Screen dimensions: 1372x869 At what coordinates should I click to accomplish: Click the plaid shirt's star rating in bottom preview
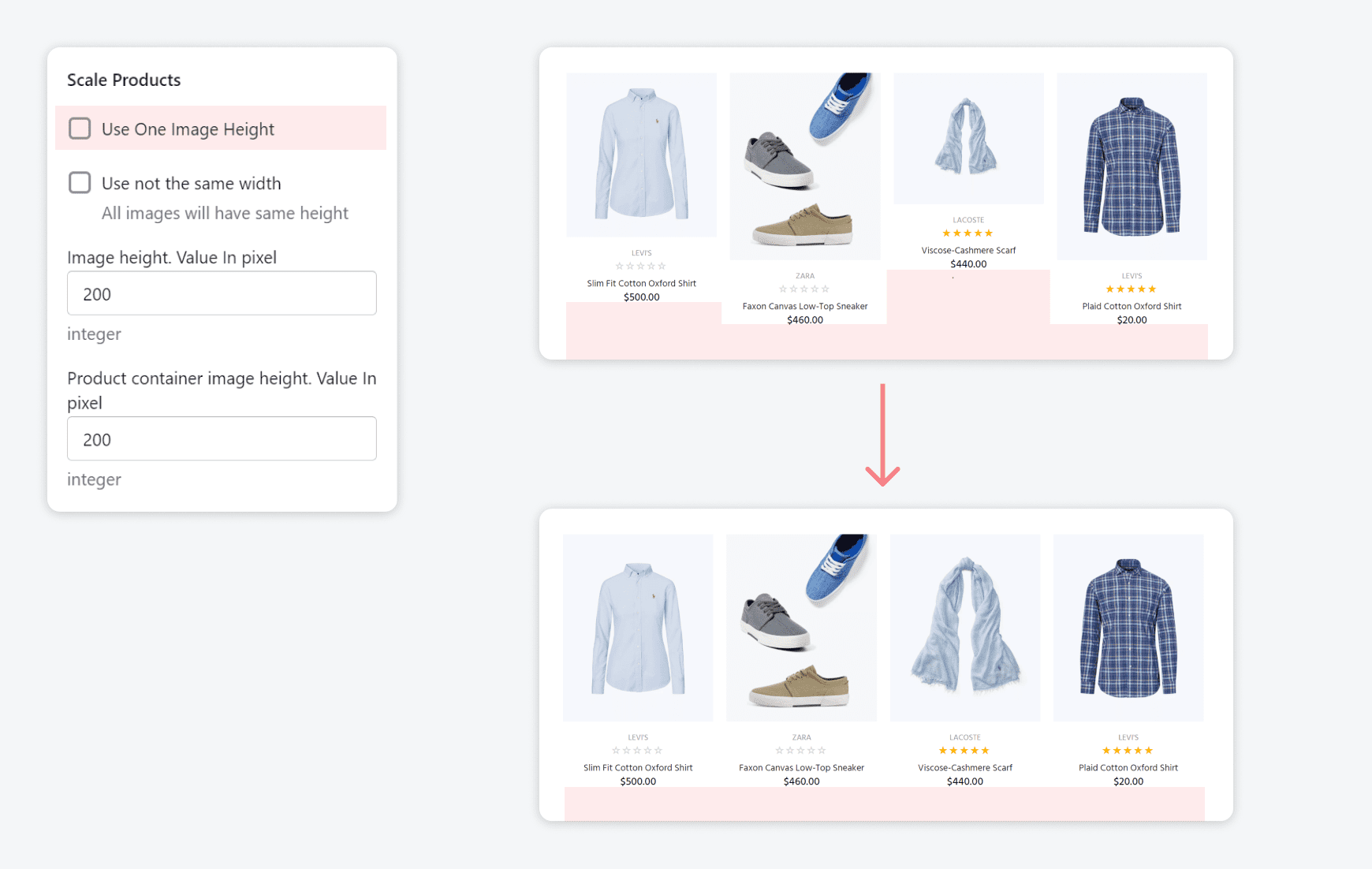[x=1128, y=751]
